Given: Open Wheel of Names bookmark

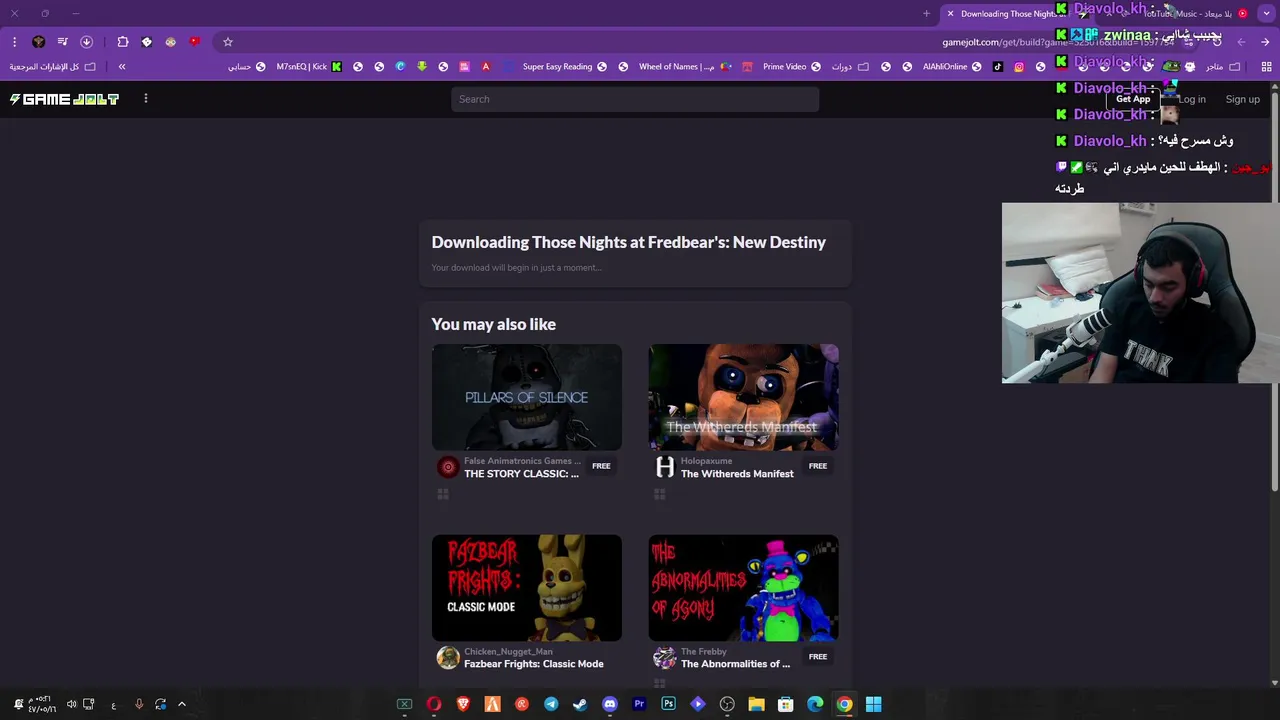Looking at the screenshot, I should point(685,67).
